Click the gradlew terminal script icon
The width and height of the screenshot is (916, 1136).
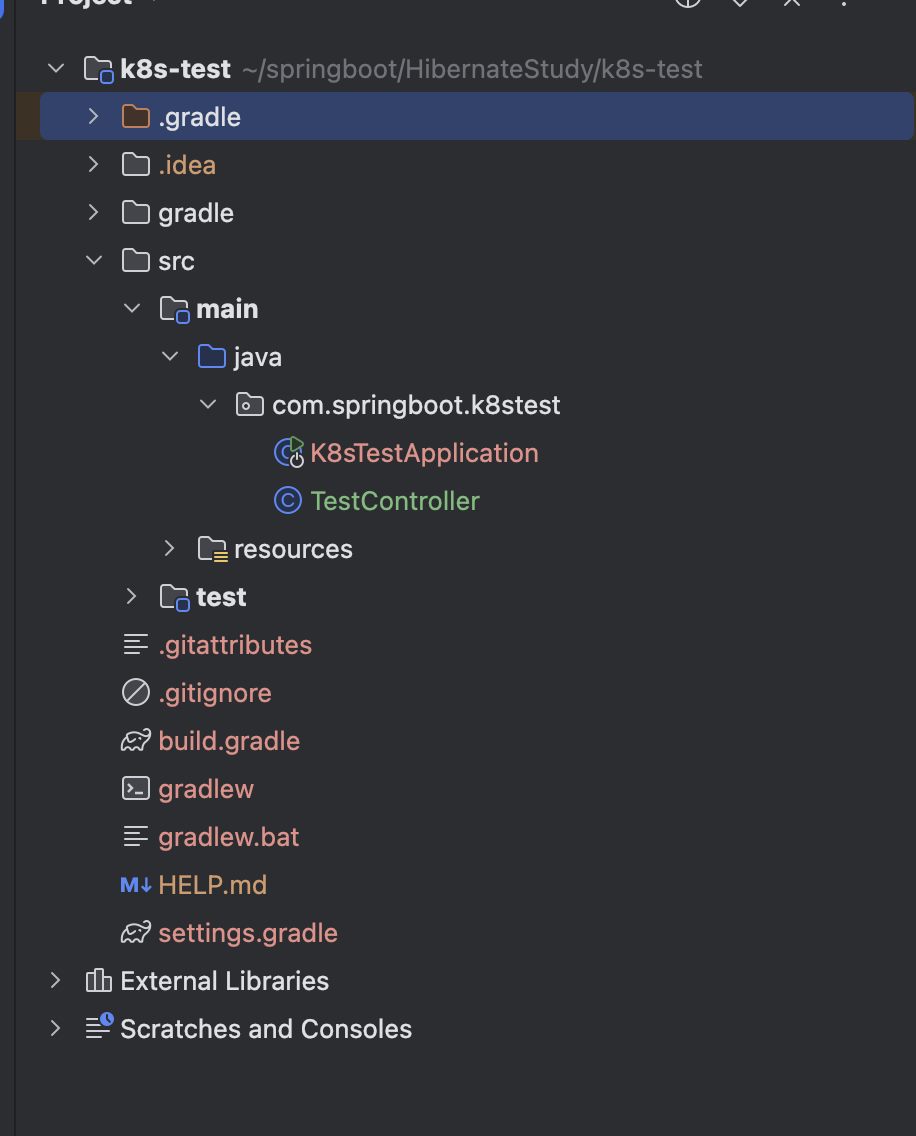click(135, 789)
